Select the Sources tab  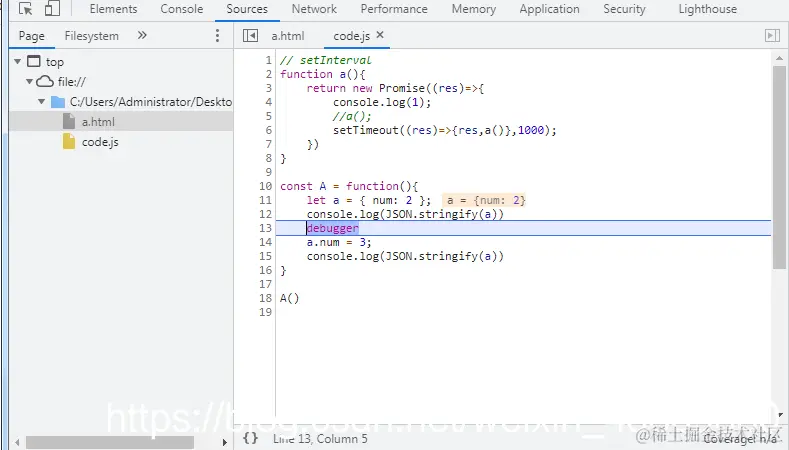(x=247, y=9)
